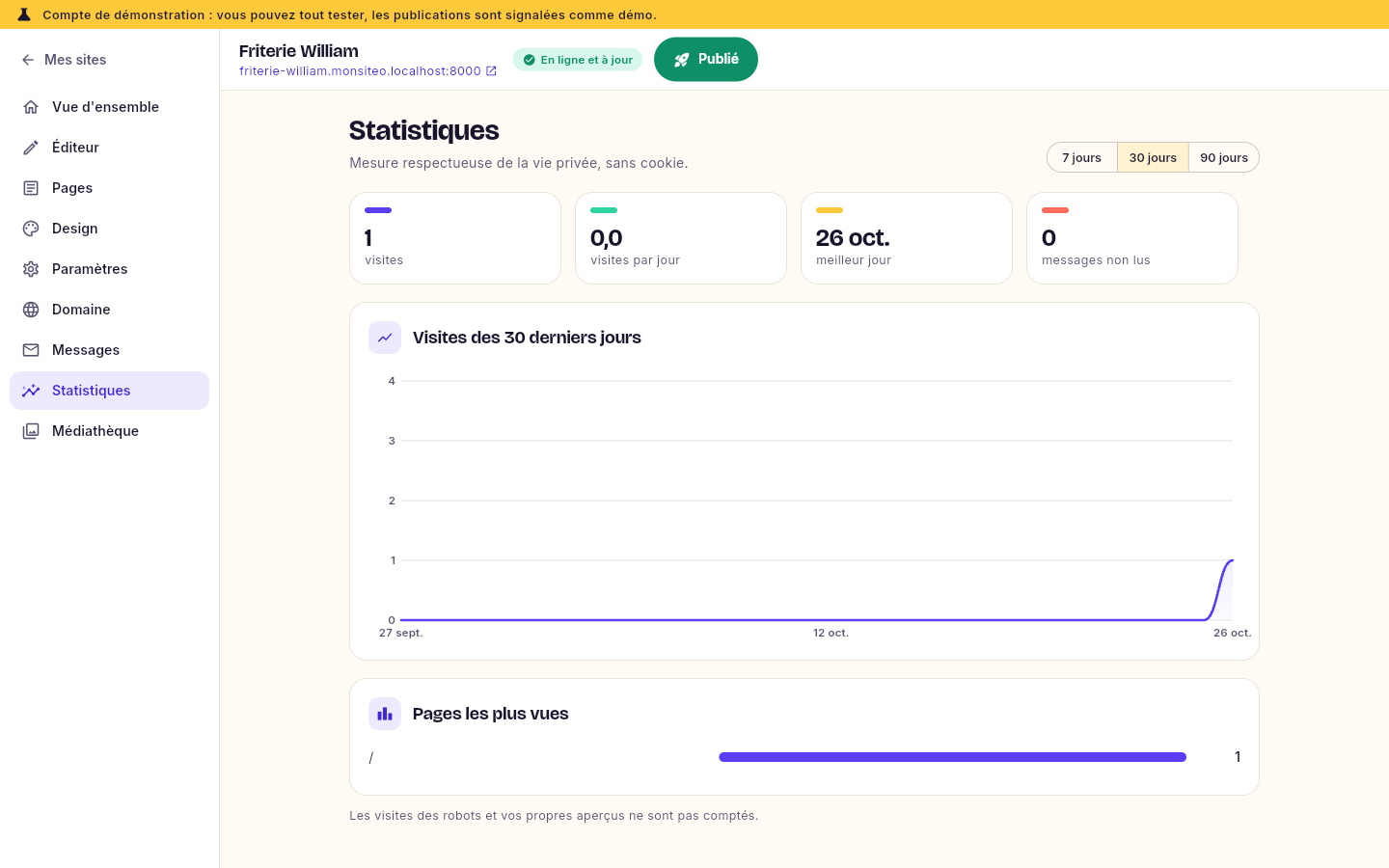Open Paramètres in the sidebar

[x=109, y=269]
